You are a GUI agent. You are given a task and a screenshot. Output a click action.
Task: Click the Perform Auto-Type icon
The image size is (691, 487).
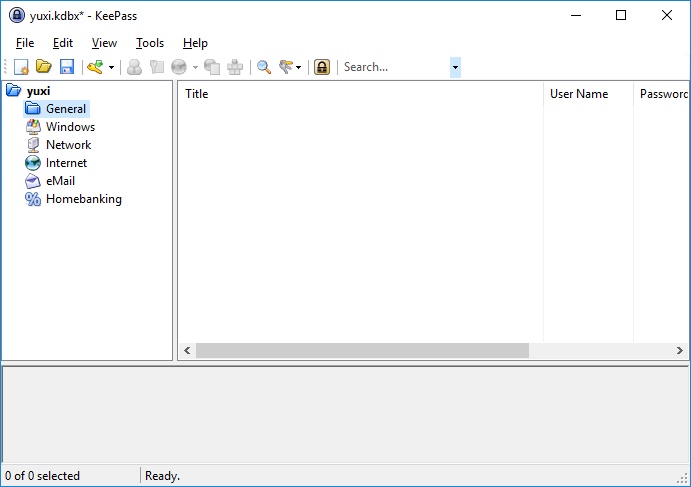(235, 67)
